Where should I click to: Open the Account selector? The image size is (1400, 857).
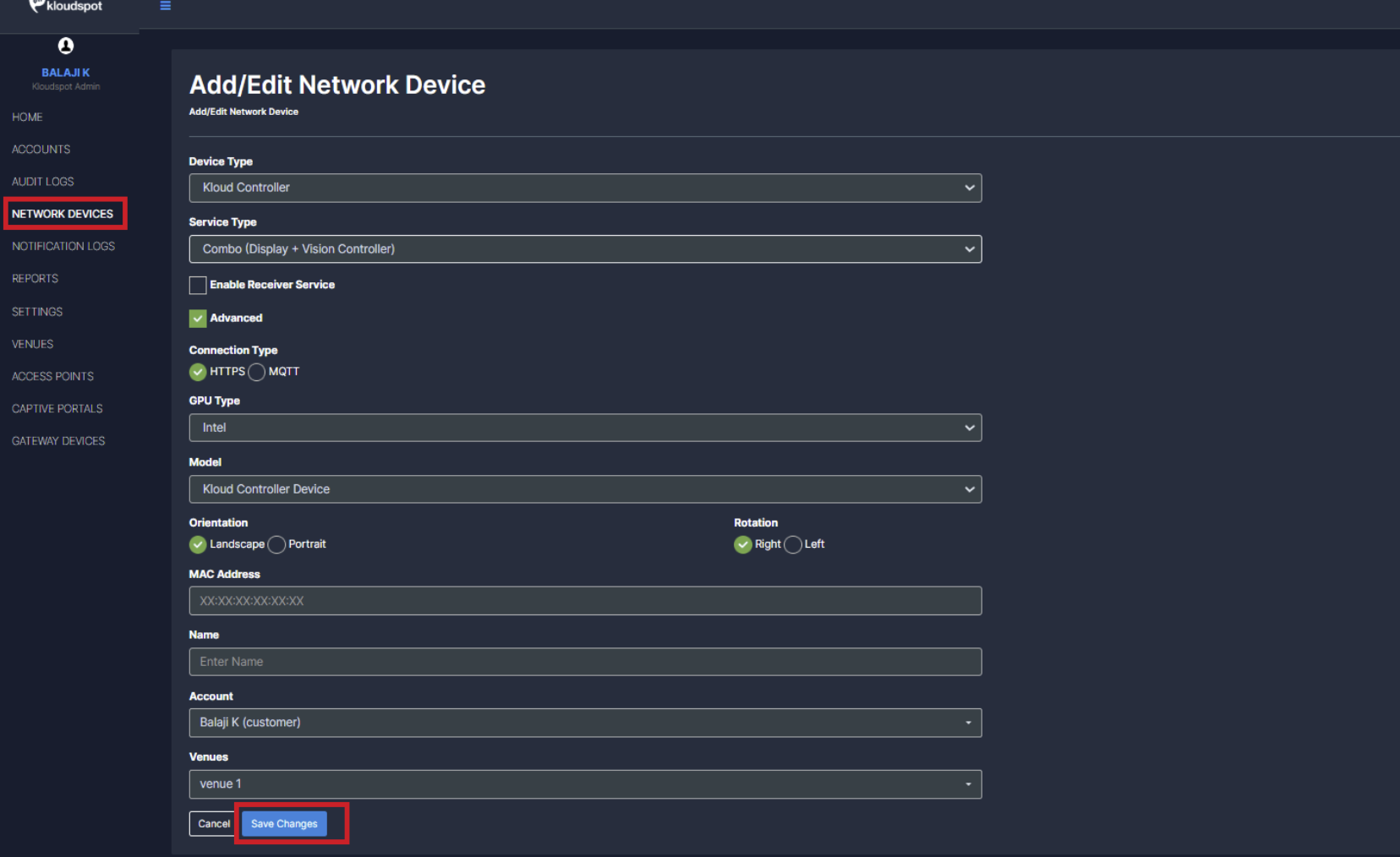pyautogui.click(x=585, y=723)
